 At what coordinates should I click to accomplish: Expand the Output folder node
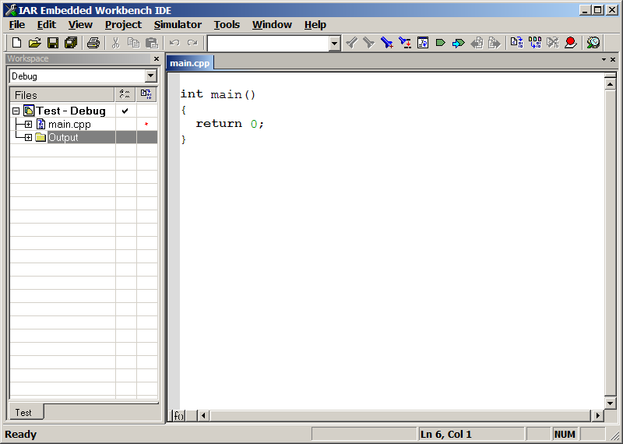click(x=28, y=138)
